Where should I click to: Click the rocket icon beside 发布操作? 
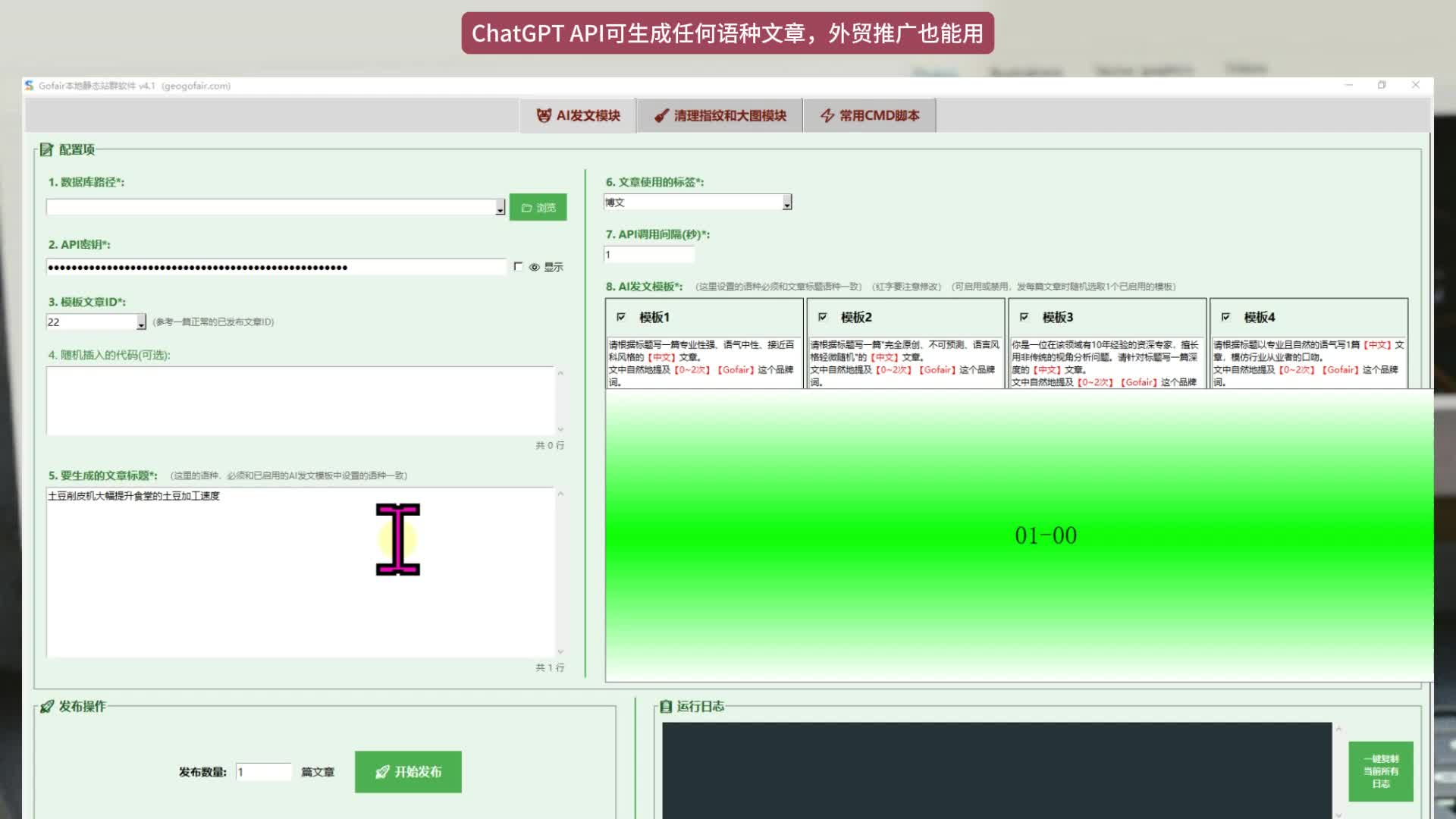[47, 706]
